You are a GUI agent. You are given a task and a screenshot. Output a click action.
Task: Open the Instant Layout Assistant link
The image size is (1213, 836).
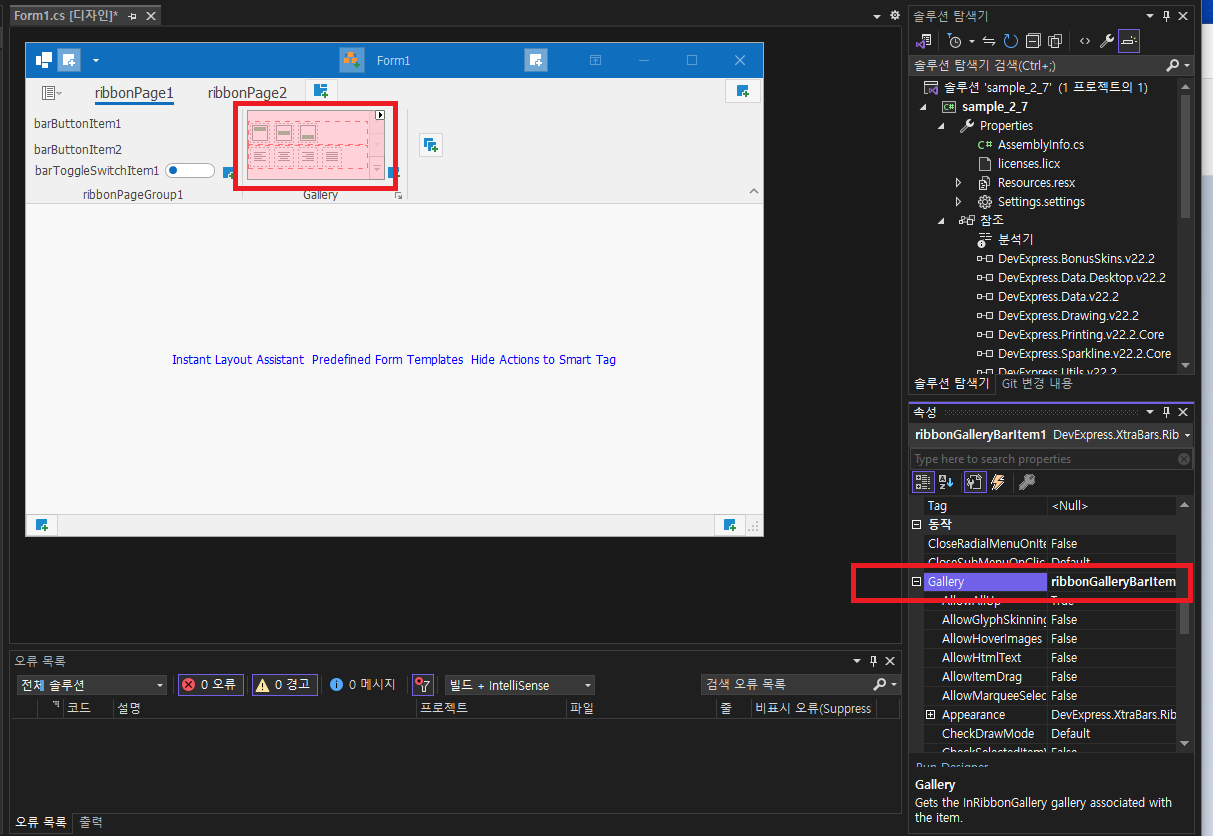point(238,359)
